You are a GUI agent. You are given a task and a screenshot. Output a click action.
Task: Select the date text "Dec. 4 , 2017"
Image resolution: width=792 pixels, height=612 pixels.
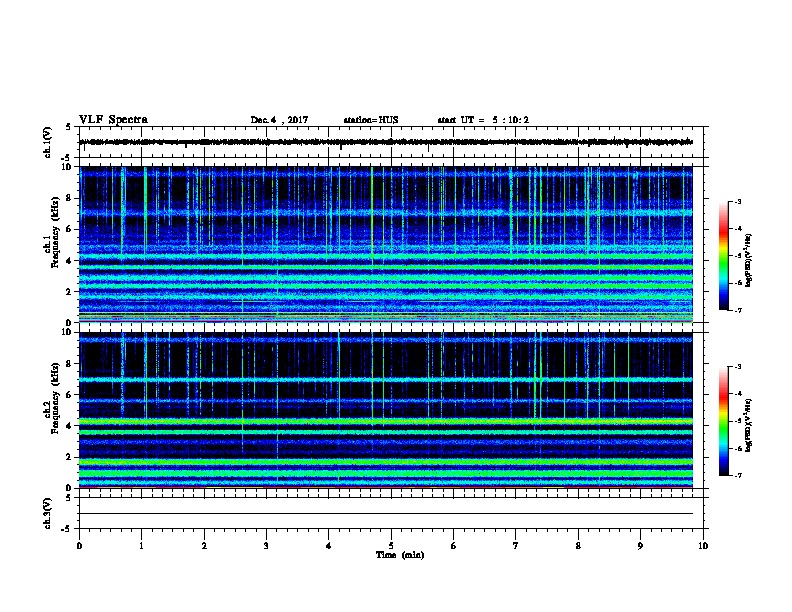pos(279,120)
